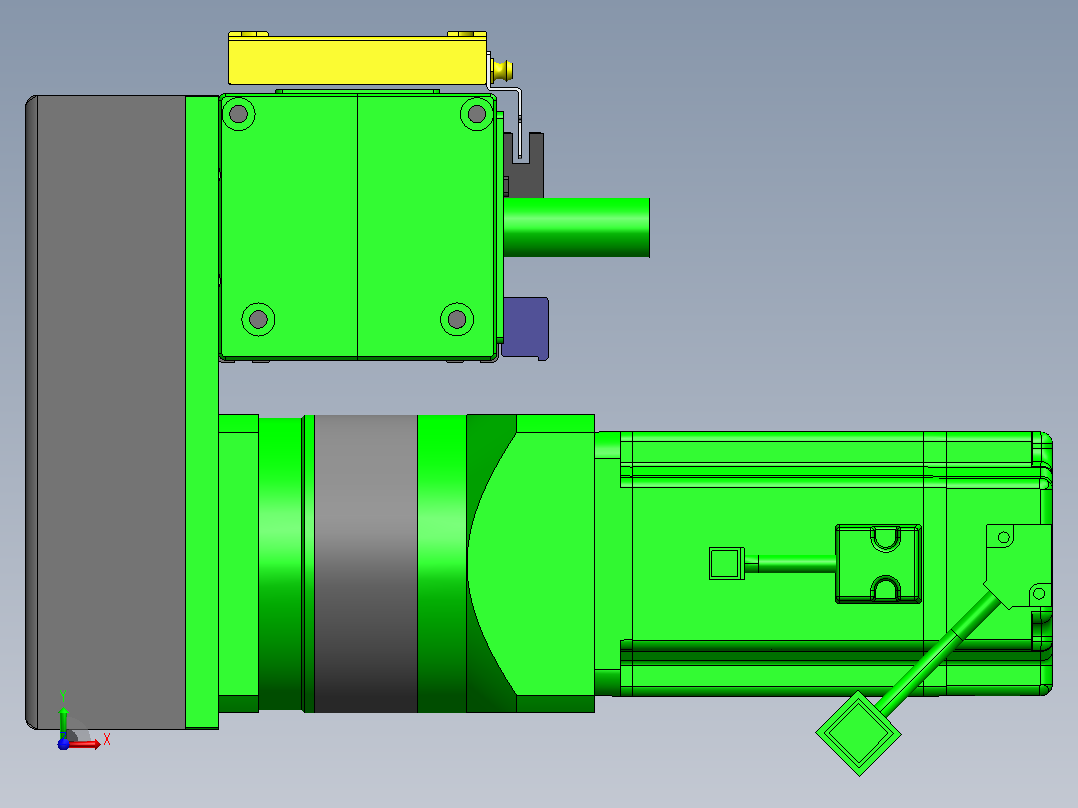This screenshot has height=808, width=1078.
Task: Select the motor connector housing with two slots
Action: click(879, 564)
